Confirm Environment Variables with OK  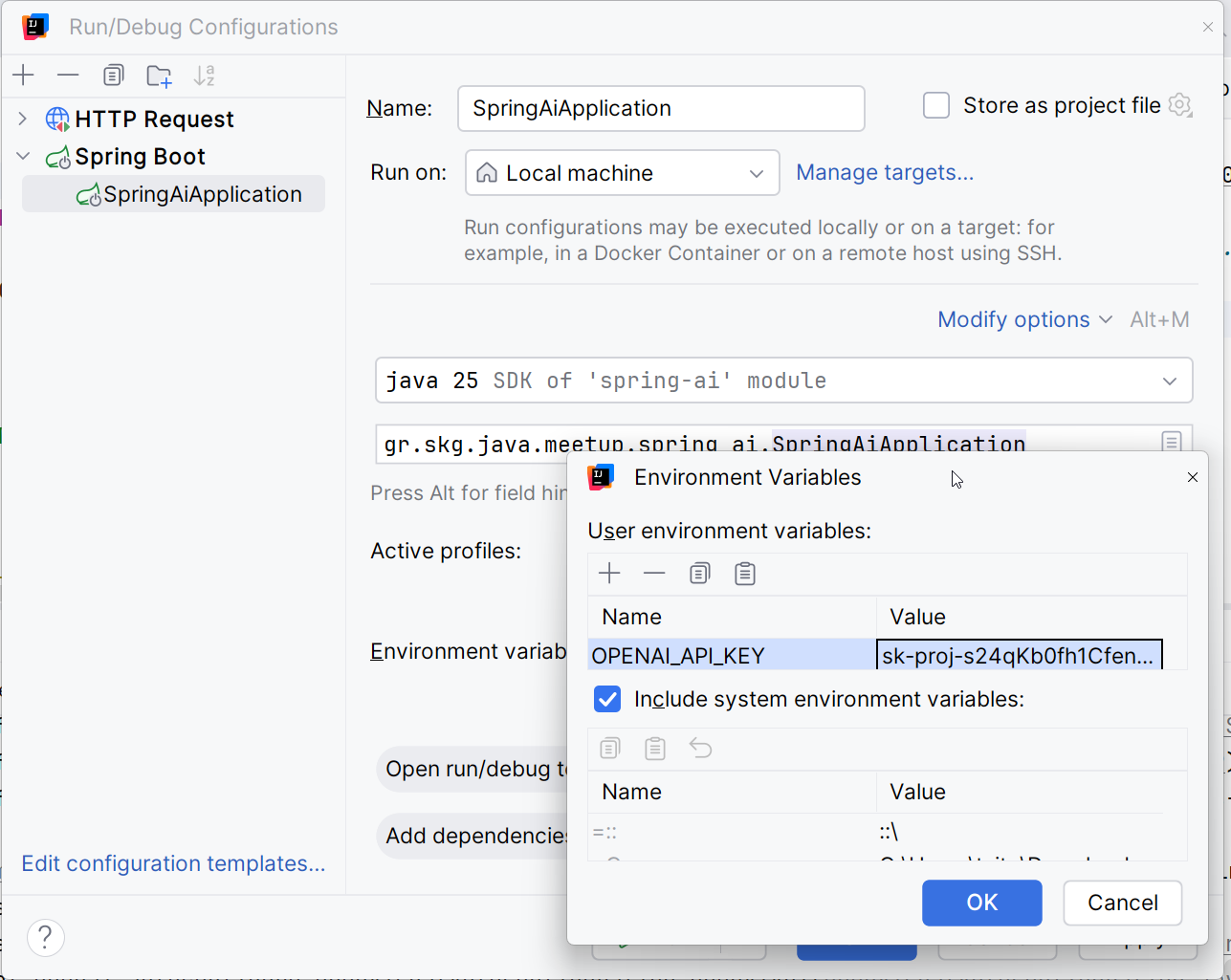coord(982,903)
